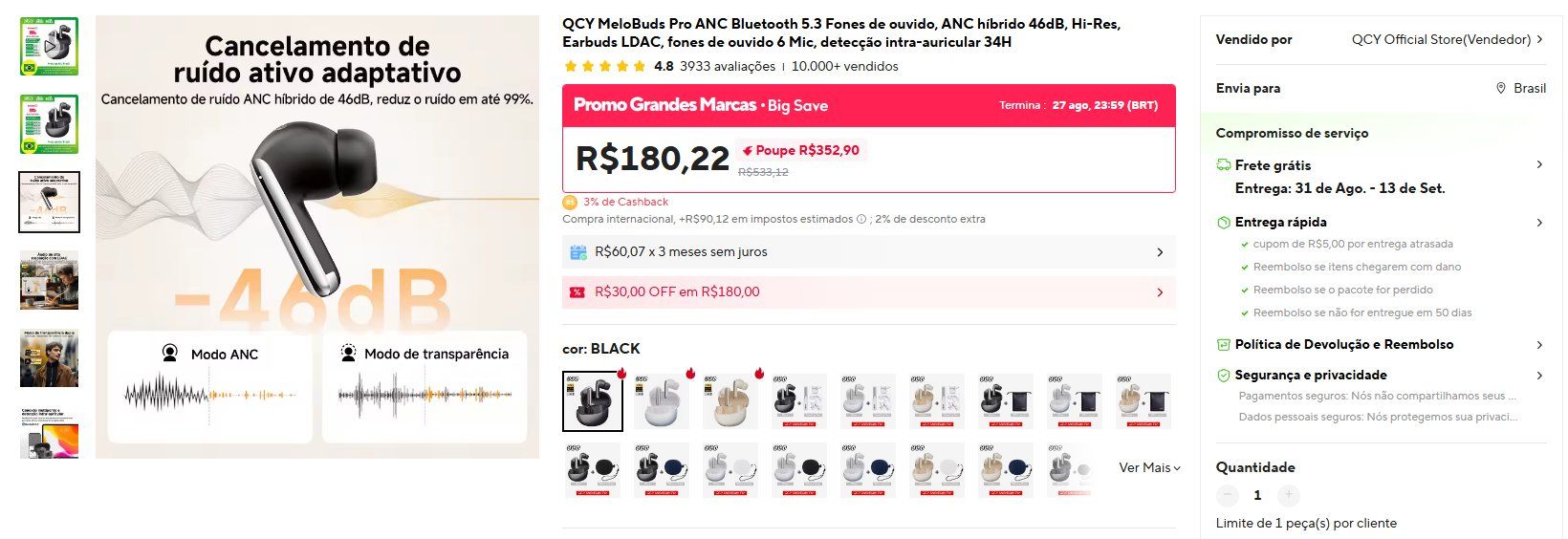Click the Política de Devolução icon
Image resolution: width=1568 pixels, height=539 pixels.
click(x=1223, y=345)
